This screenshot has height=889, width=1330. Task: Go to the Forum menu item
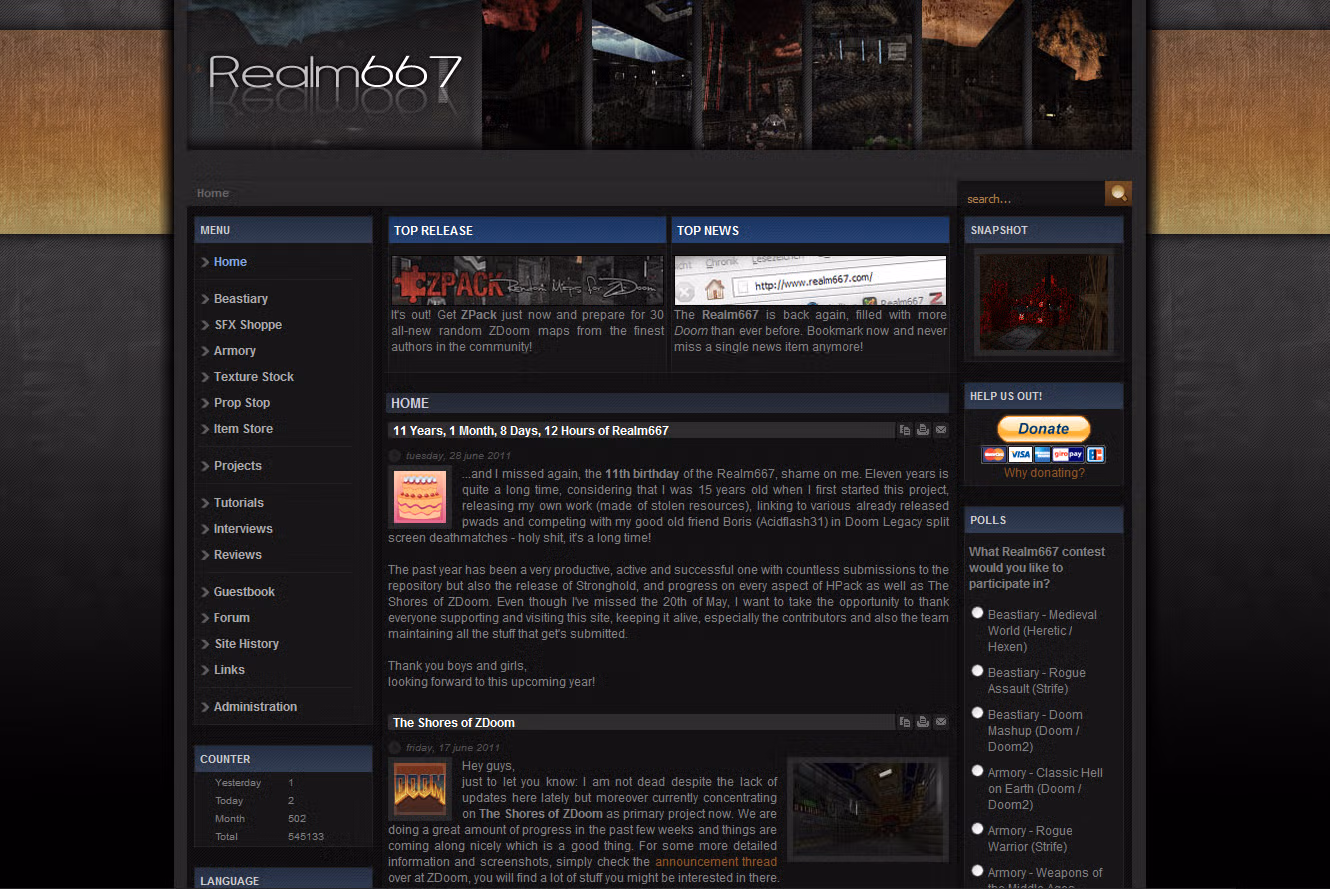[x=232, y=618]
